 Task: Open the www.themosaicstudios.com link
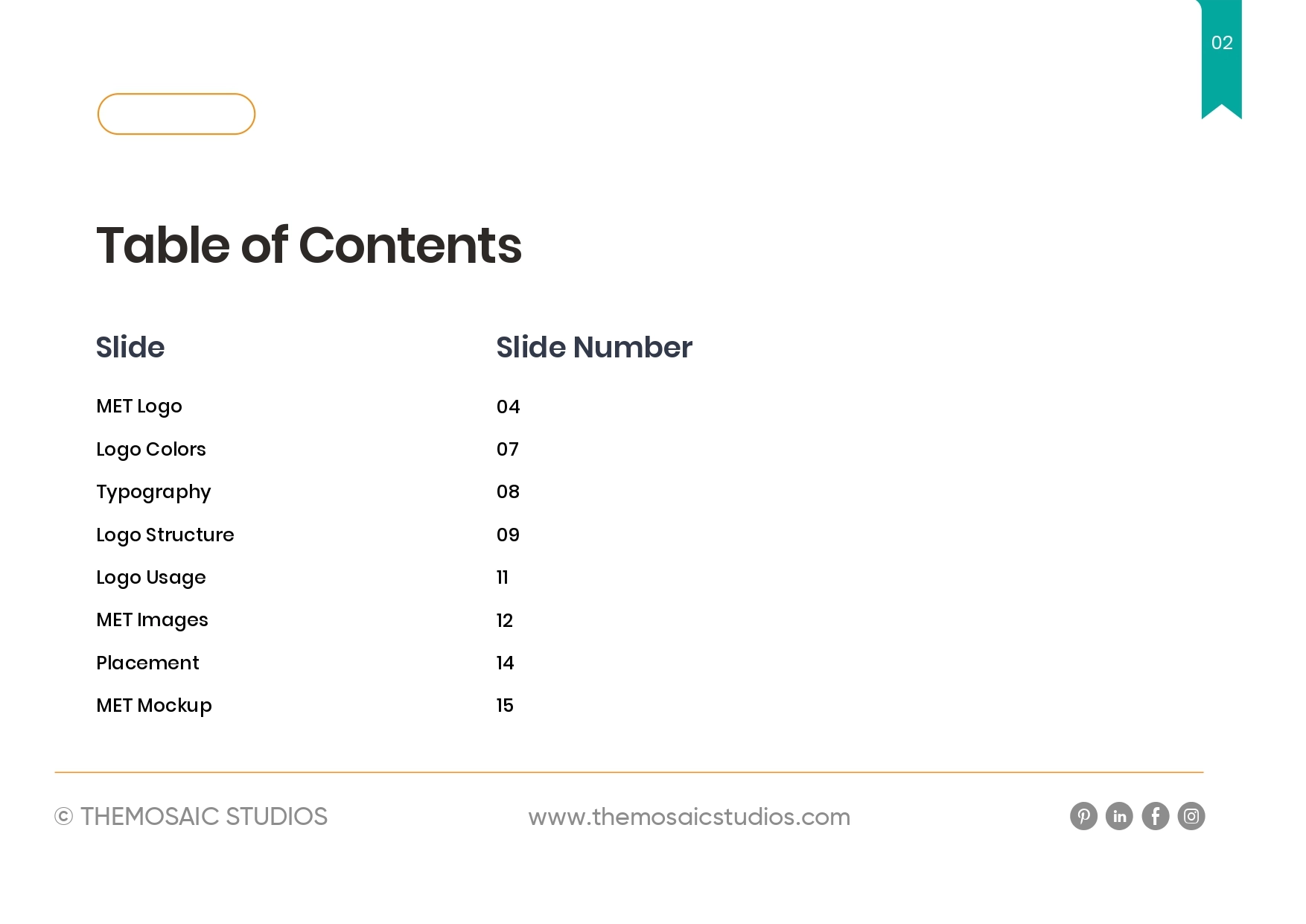click(x=689, y=817)
